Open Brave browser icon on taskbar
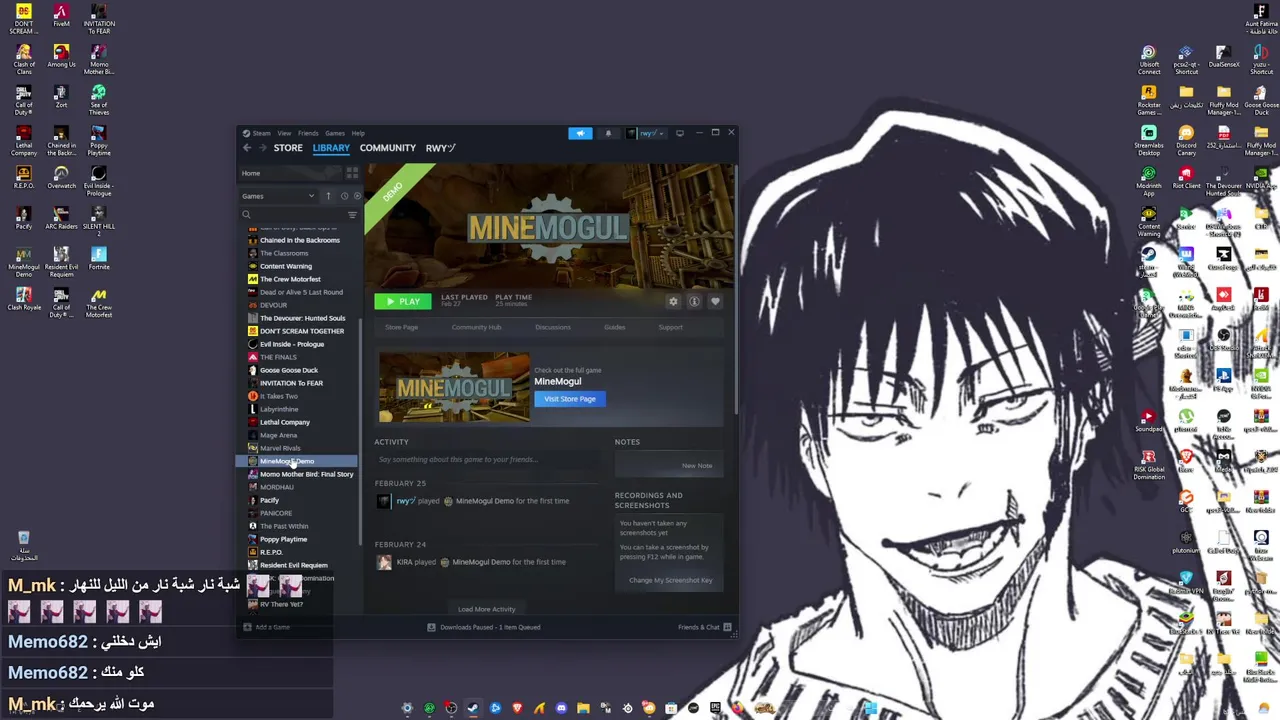Viewport: 1280px width, 720px height. (x=517, y=708)
